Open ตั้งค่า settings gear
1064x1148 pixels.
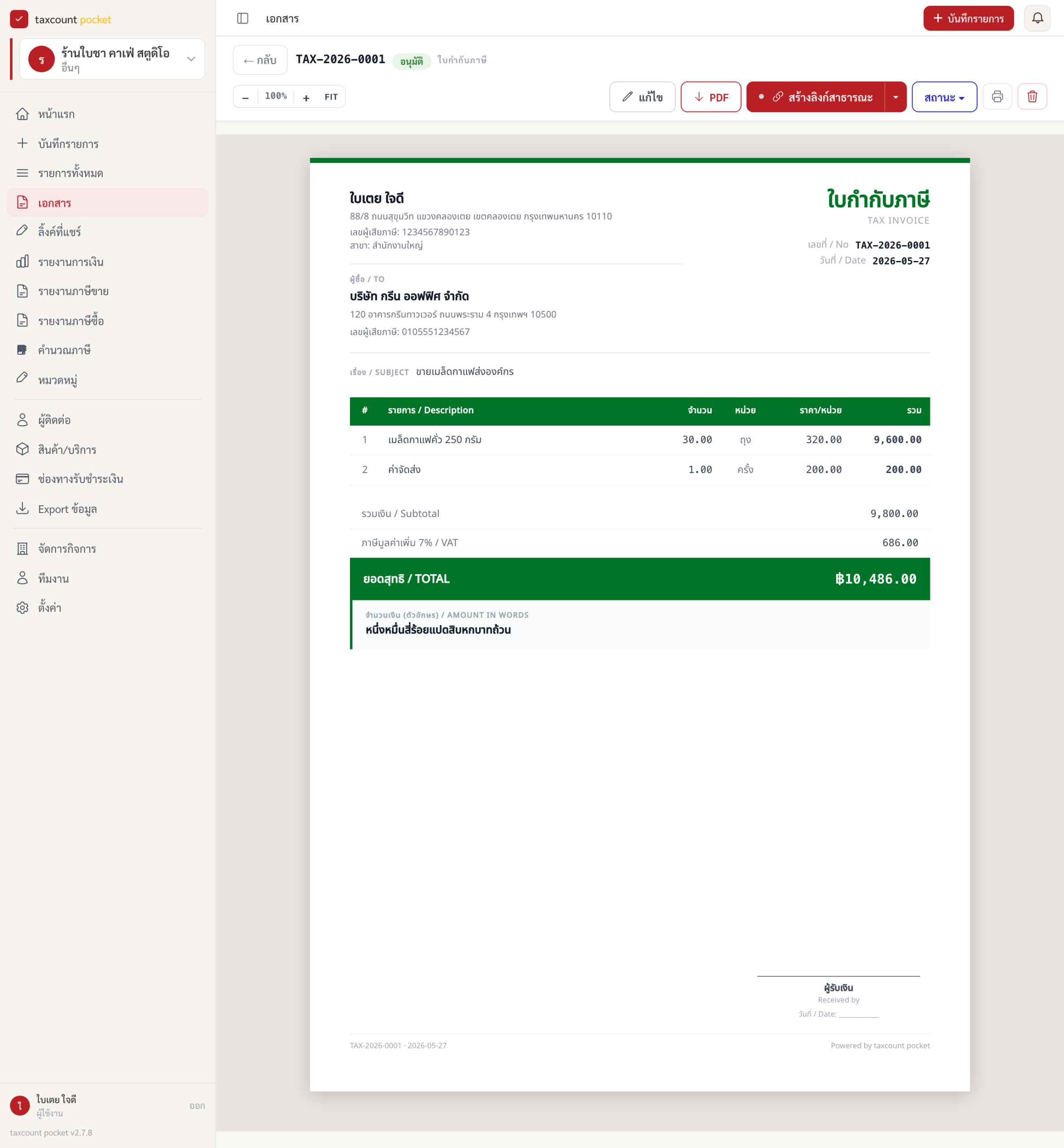pyautogui.click(x=107, y=608)
